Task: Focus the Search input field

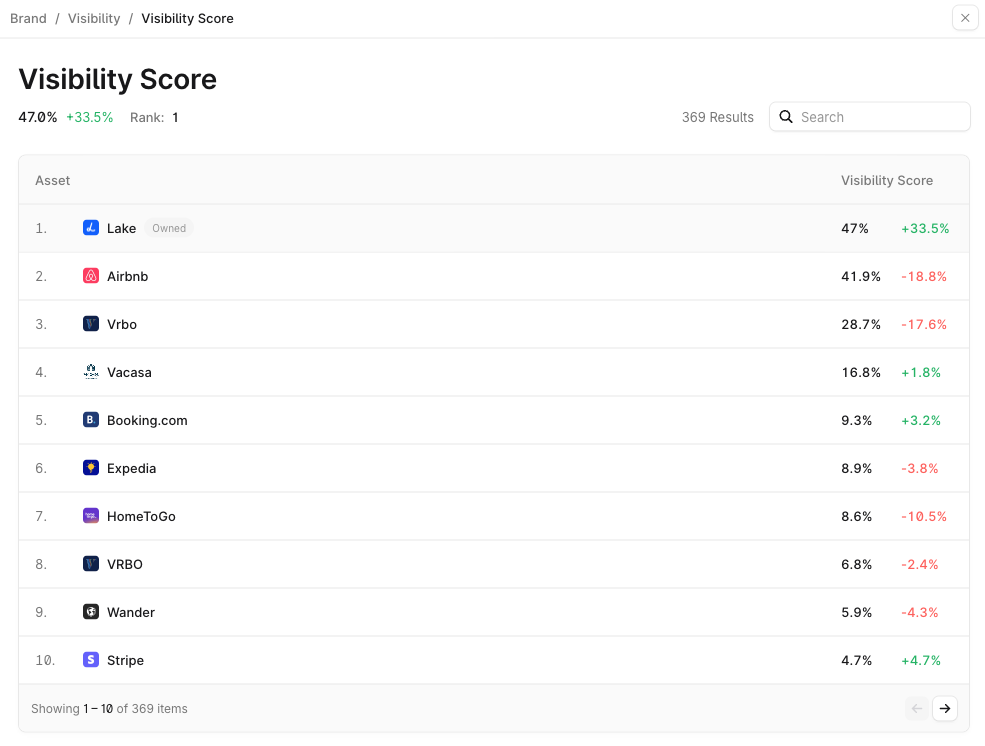Action: (880, 117)
